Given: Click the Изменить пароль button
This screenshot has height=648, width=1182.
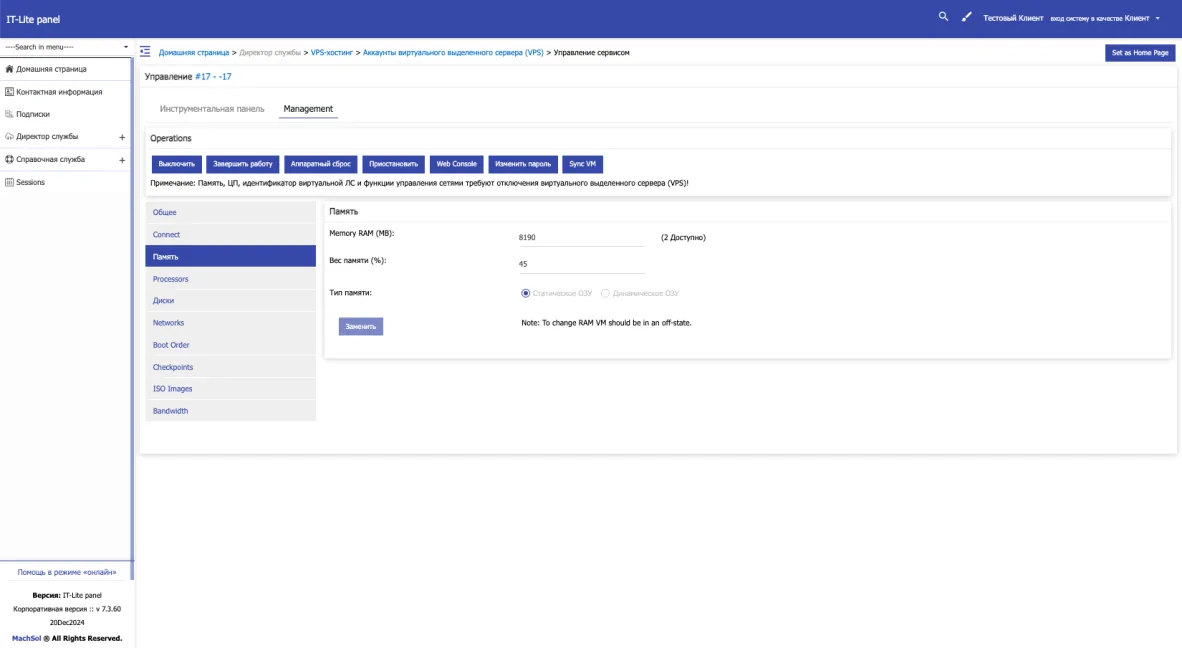Looking at the screenshot, I should (523, 164).
